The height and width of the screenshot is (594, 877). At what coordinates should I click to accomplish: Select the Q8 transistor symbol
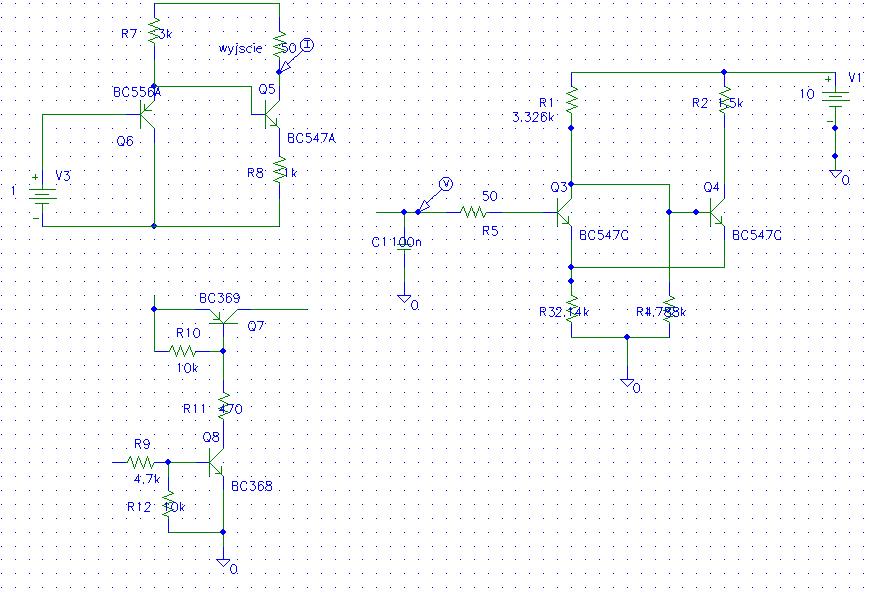(216, 463)
